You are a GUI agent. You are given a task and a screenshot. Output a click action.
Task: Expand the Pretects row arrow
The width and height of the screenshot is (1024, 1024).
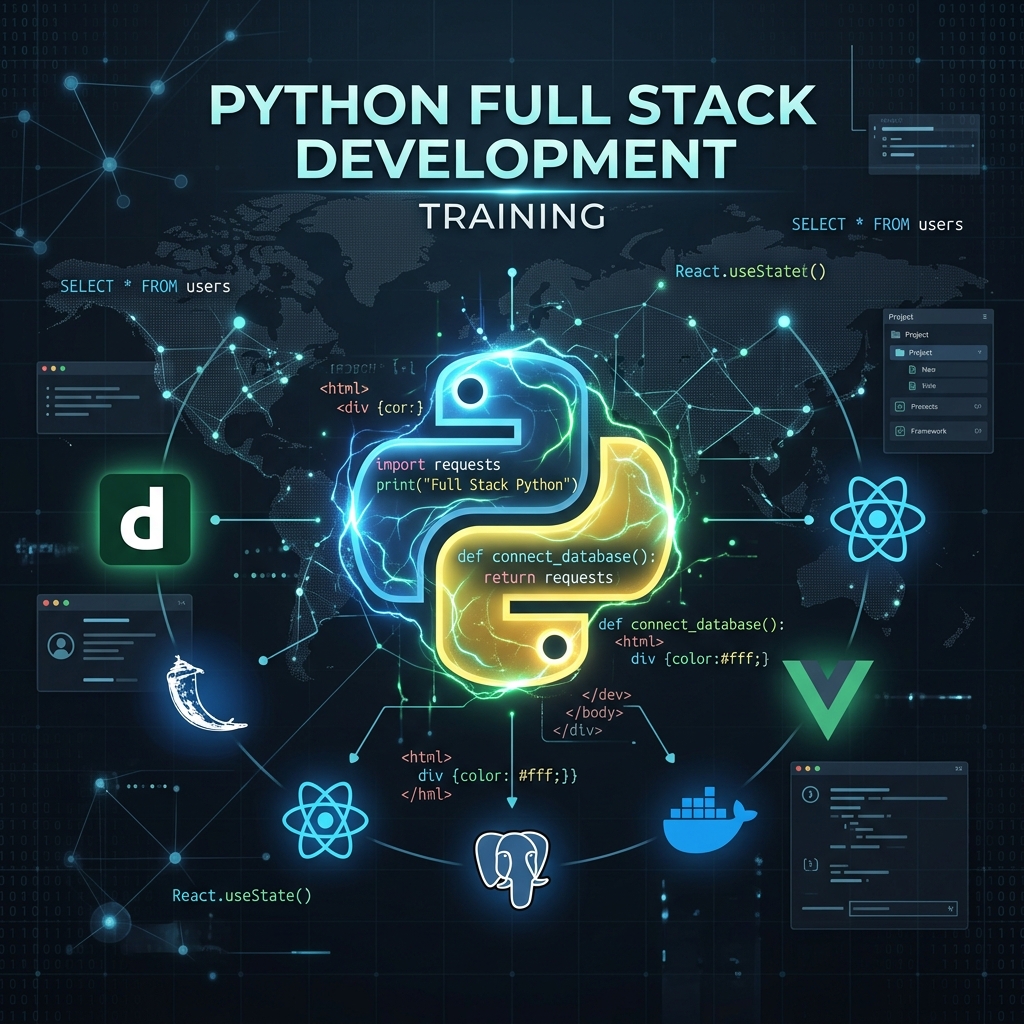pyautogui.click(x=978, y=406)
